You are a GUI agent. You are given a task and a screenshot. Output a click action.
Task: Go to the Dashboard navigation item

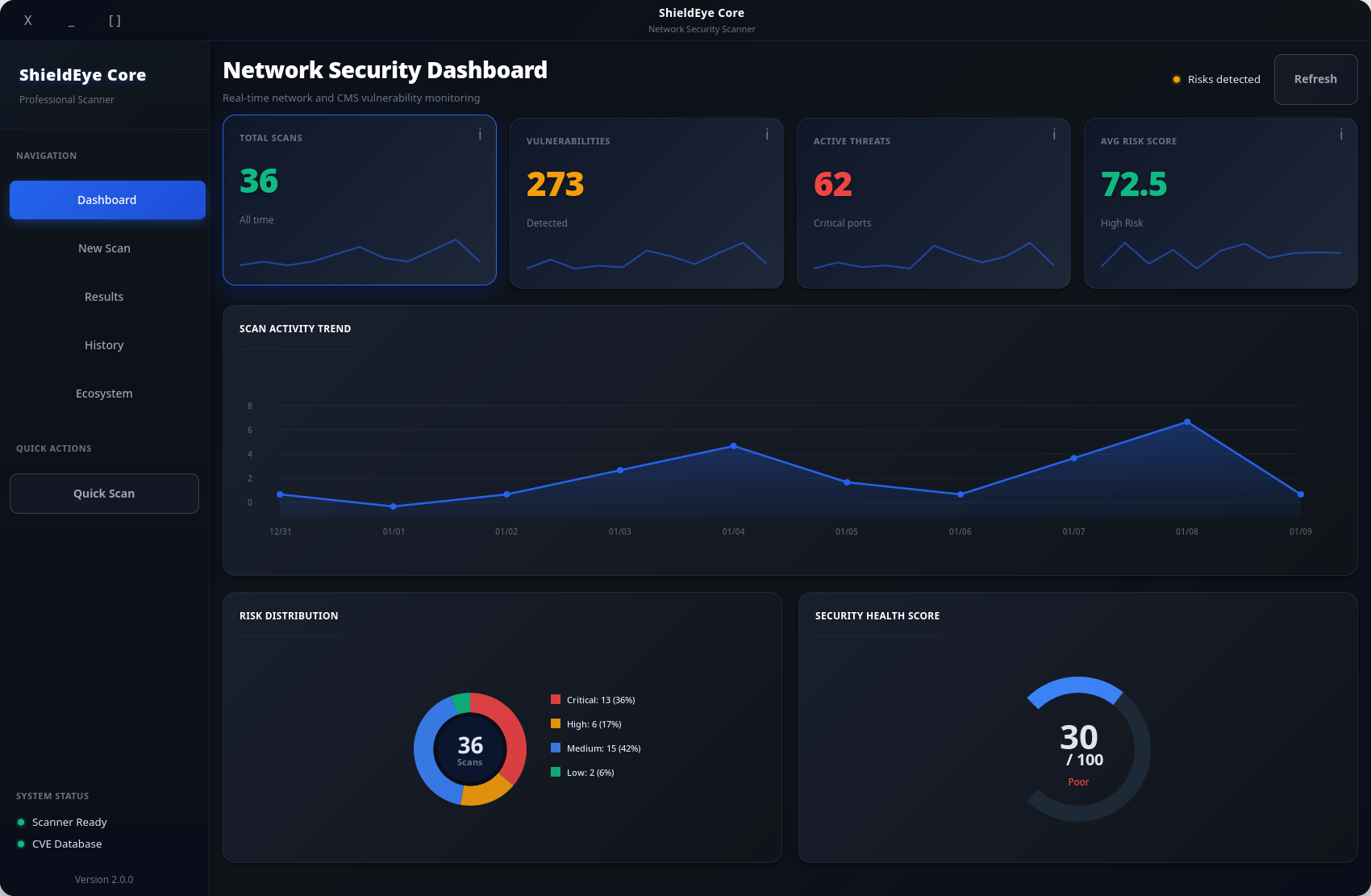[107, 200]
